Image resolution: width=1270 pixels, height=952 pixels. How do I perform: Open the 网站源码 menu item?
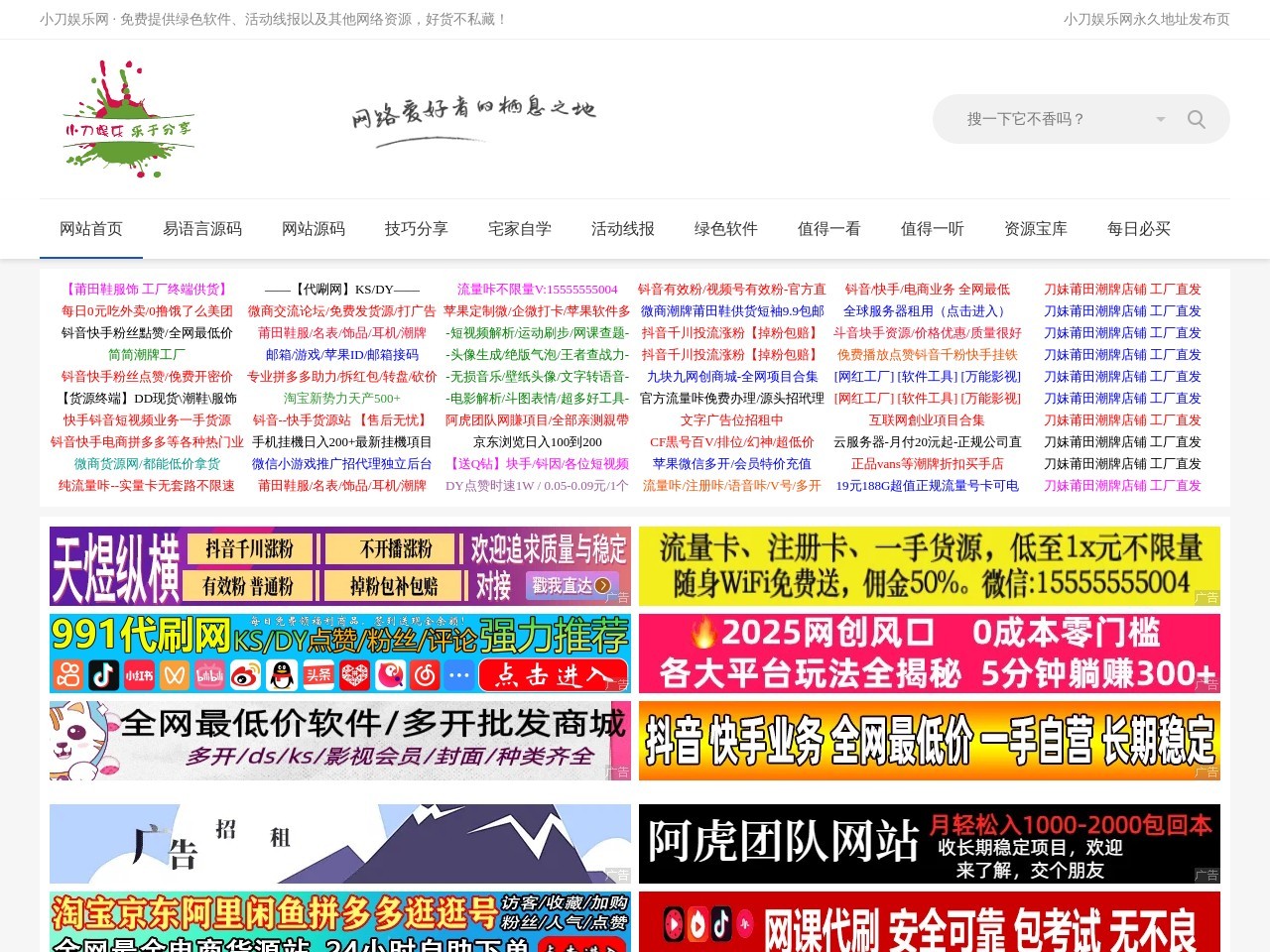(314, 229)
